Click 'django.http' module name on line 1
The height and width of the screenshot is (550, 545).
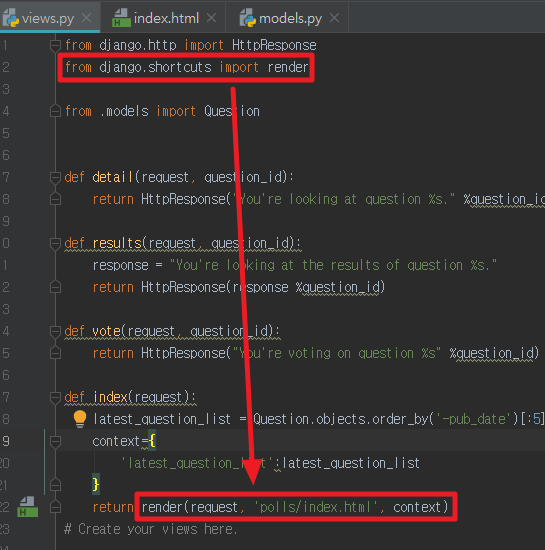tap(137, 45)
